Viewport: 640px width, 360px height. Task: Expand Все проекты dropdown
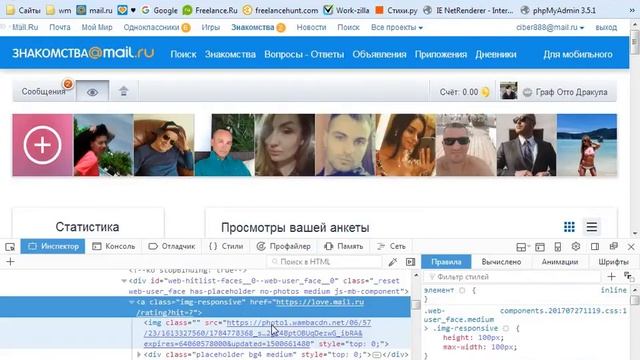pyautogui.click(x=397, y=27)
